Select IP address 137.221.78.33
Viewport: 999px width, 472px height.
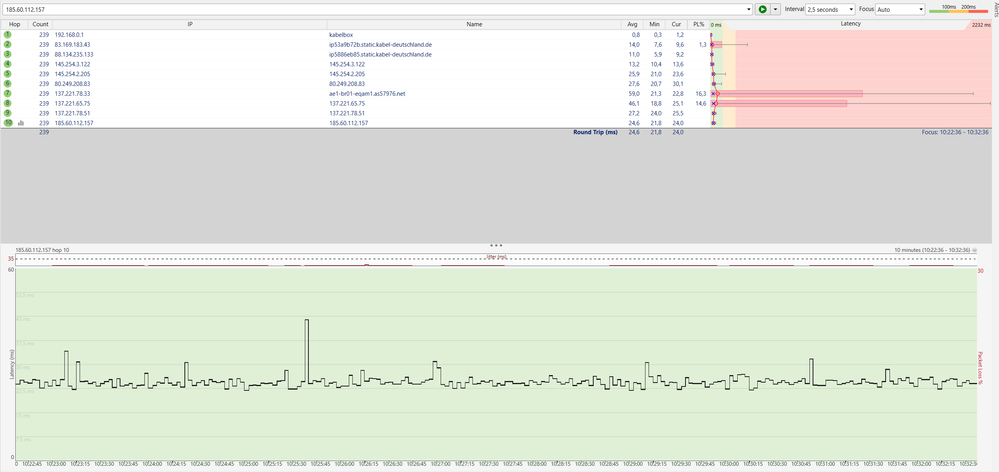click(x=73, y=93)
